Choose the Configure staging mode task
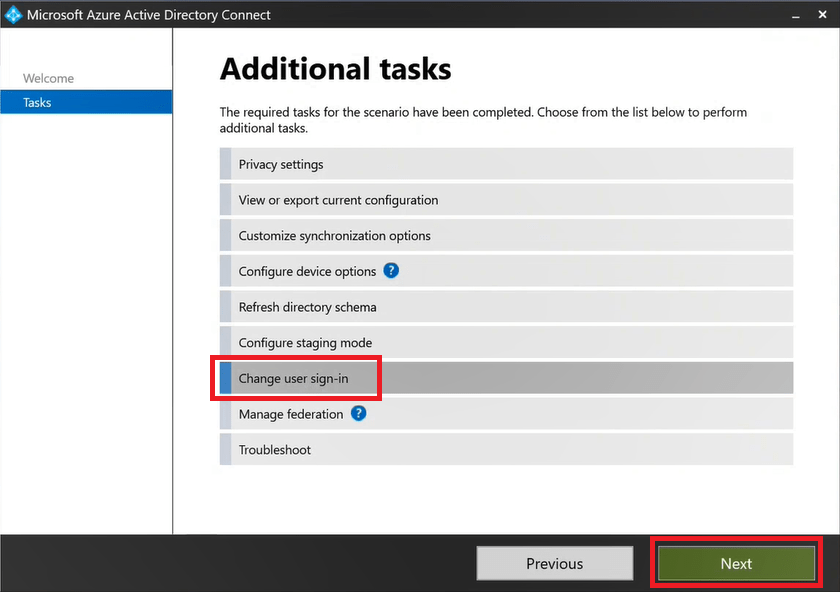 click(305, 343)
